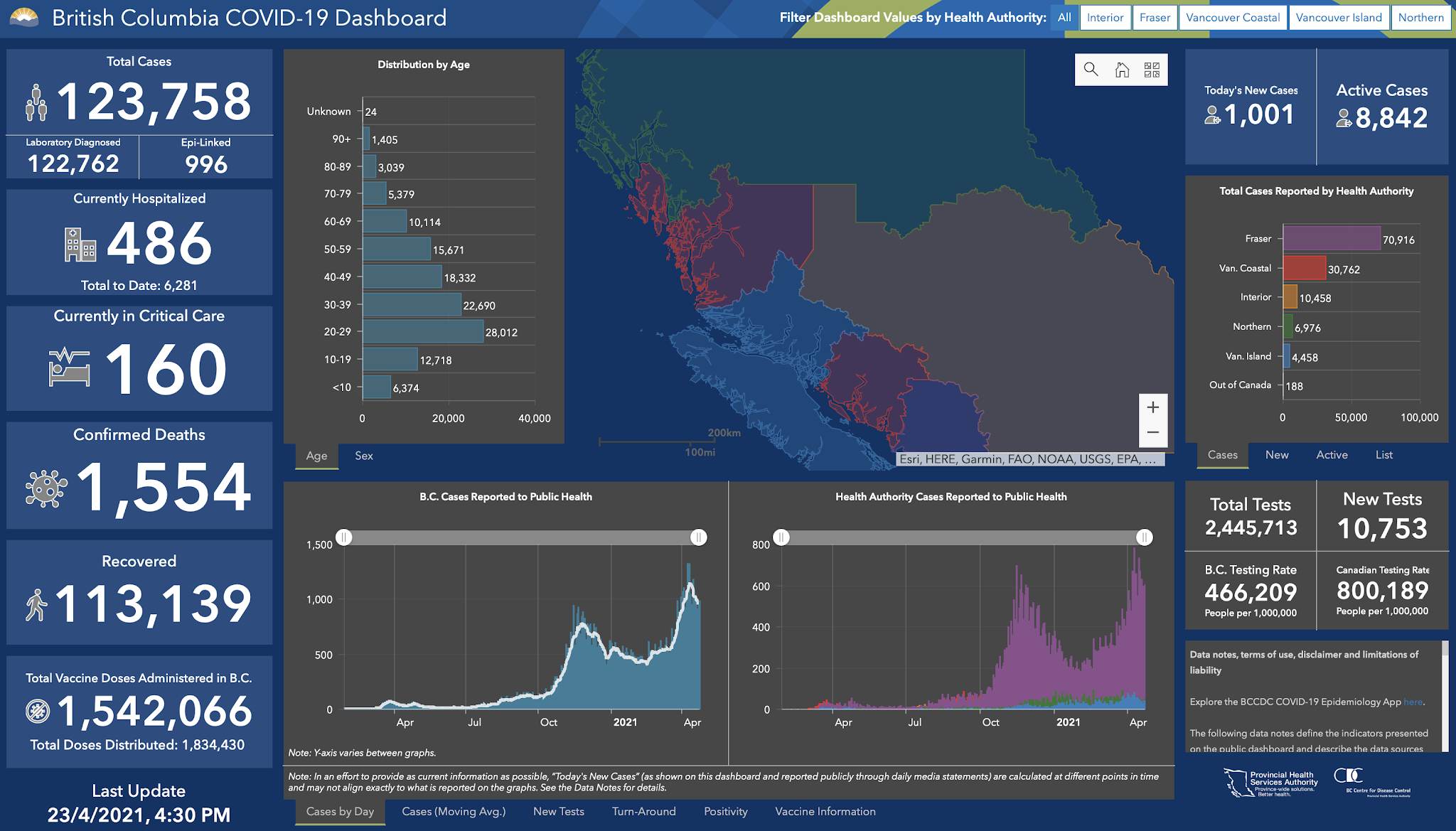
Task: Grab left handle of B.C. cases range slider
Action: click(x=344, y=537)
